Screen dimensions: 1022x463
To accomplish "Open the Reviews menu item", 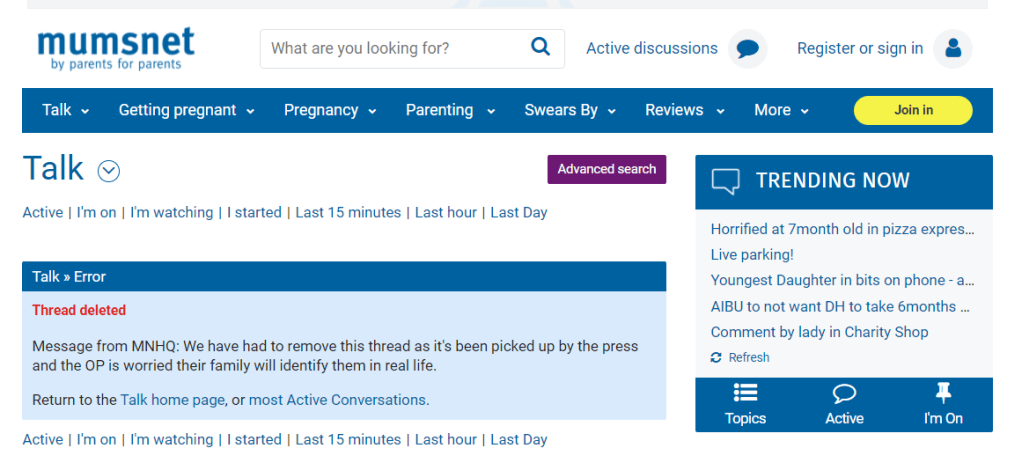I will (684, 110).
